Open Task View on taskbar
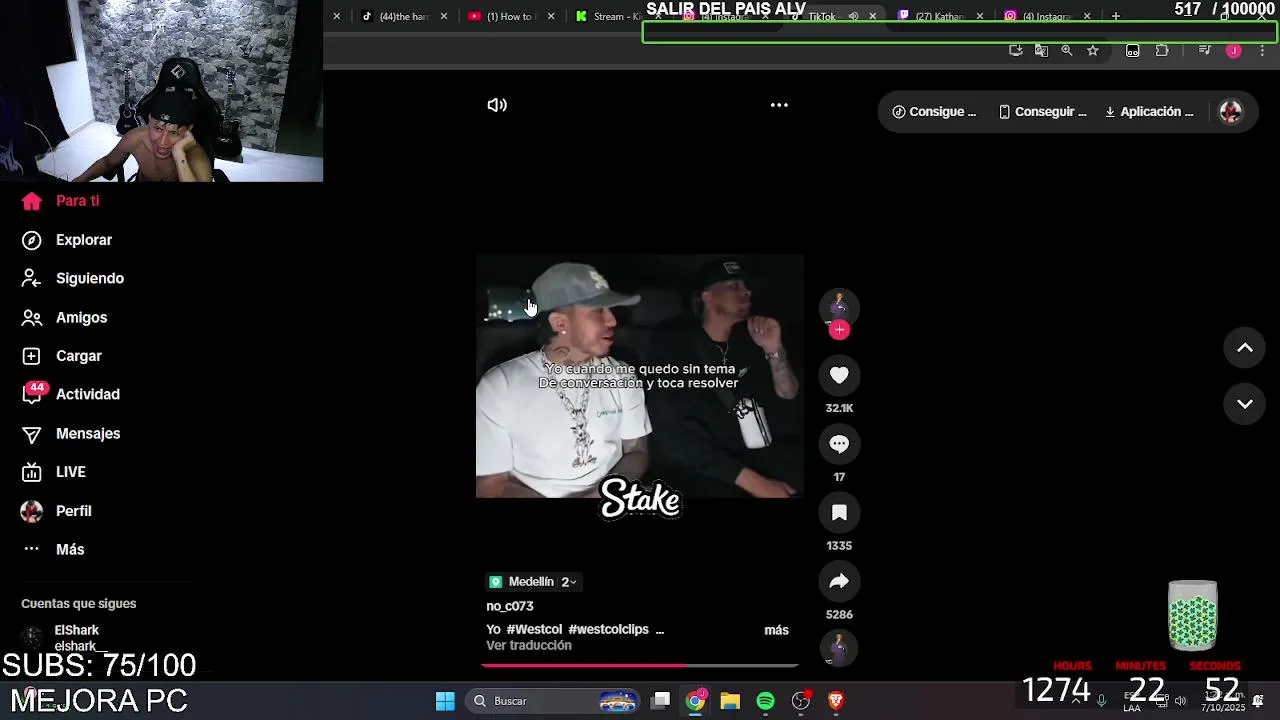1280x720 pixels. [661, 701]
